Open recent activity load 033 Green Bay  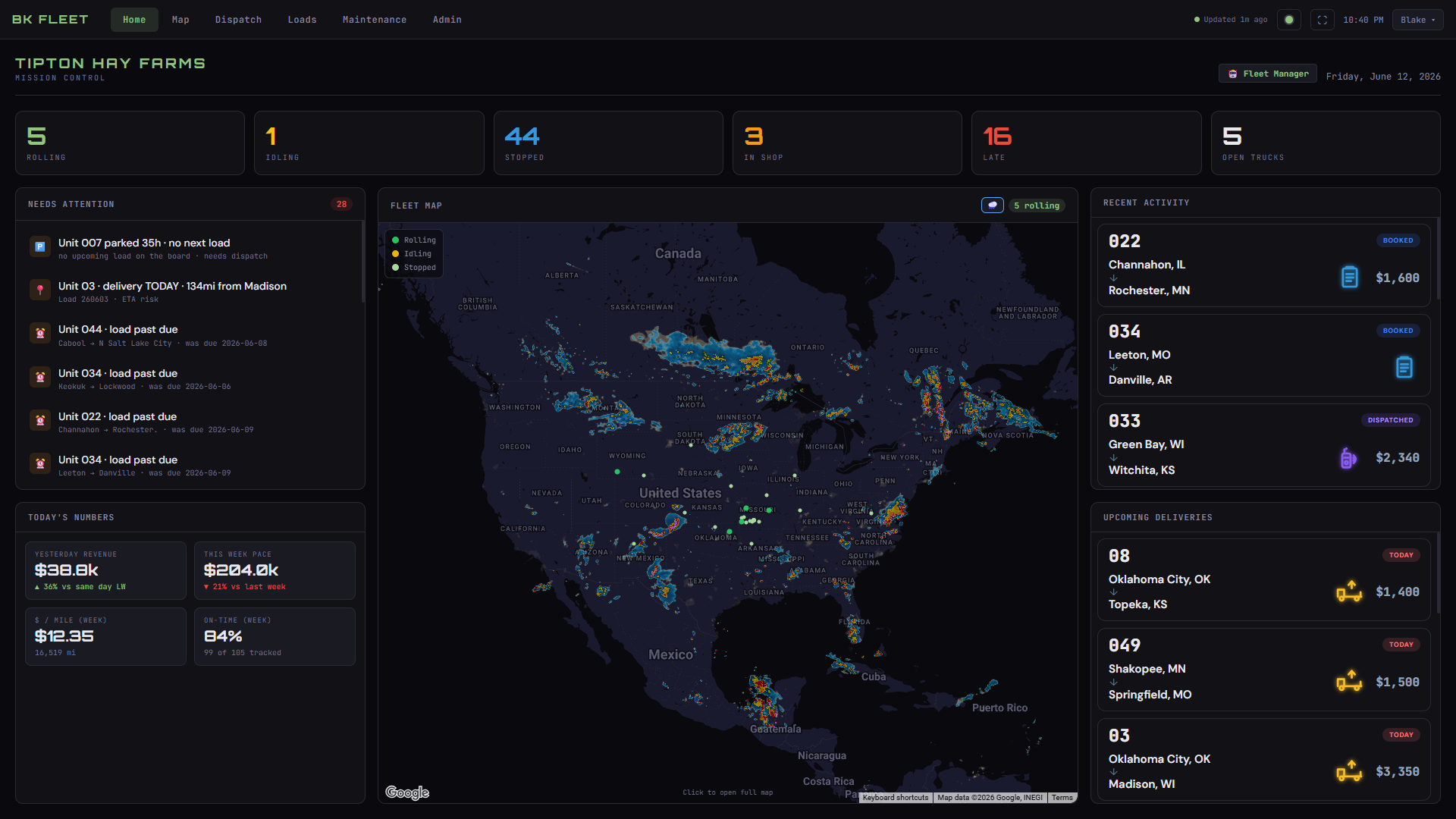point(1264,445)
